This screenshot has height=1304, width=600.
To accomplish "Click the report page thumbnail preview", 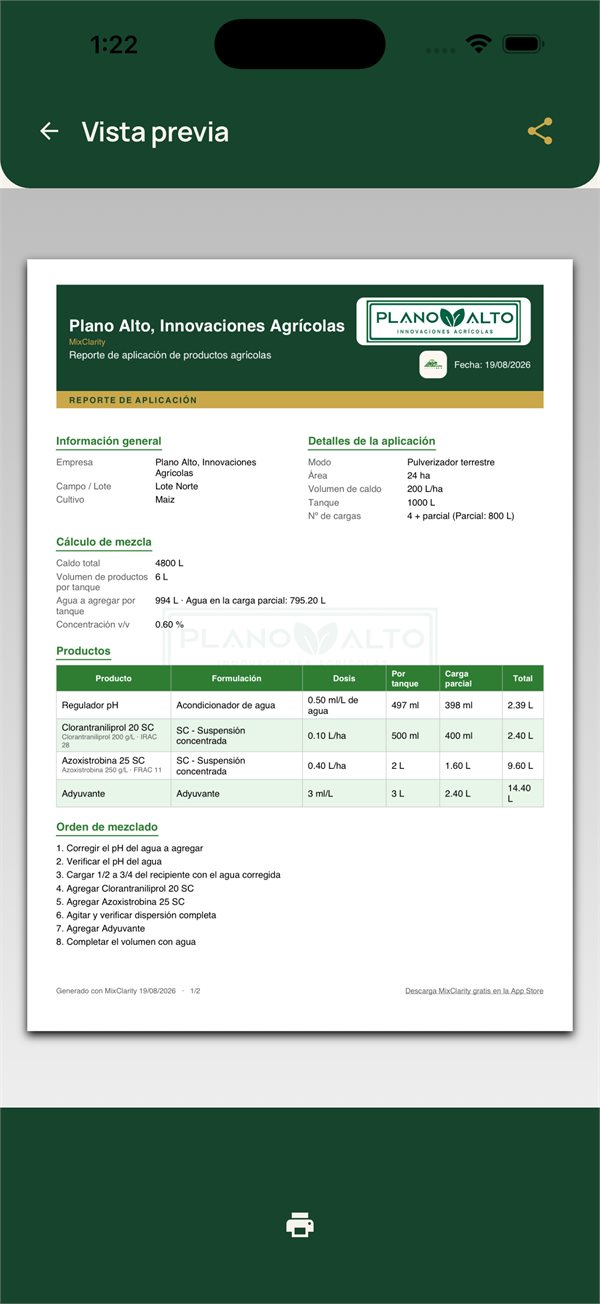I will point(300,645).
